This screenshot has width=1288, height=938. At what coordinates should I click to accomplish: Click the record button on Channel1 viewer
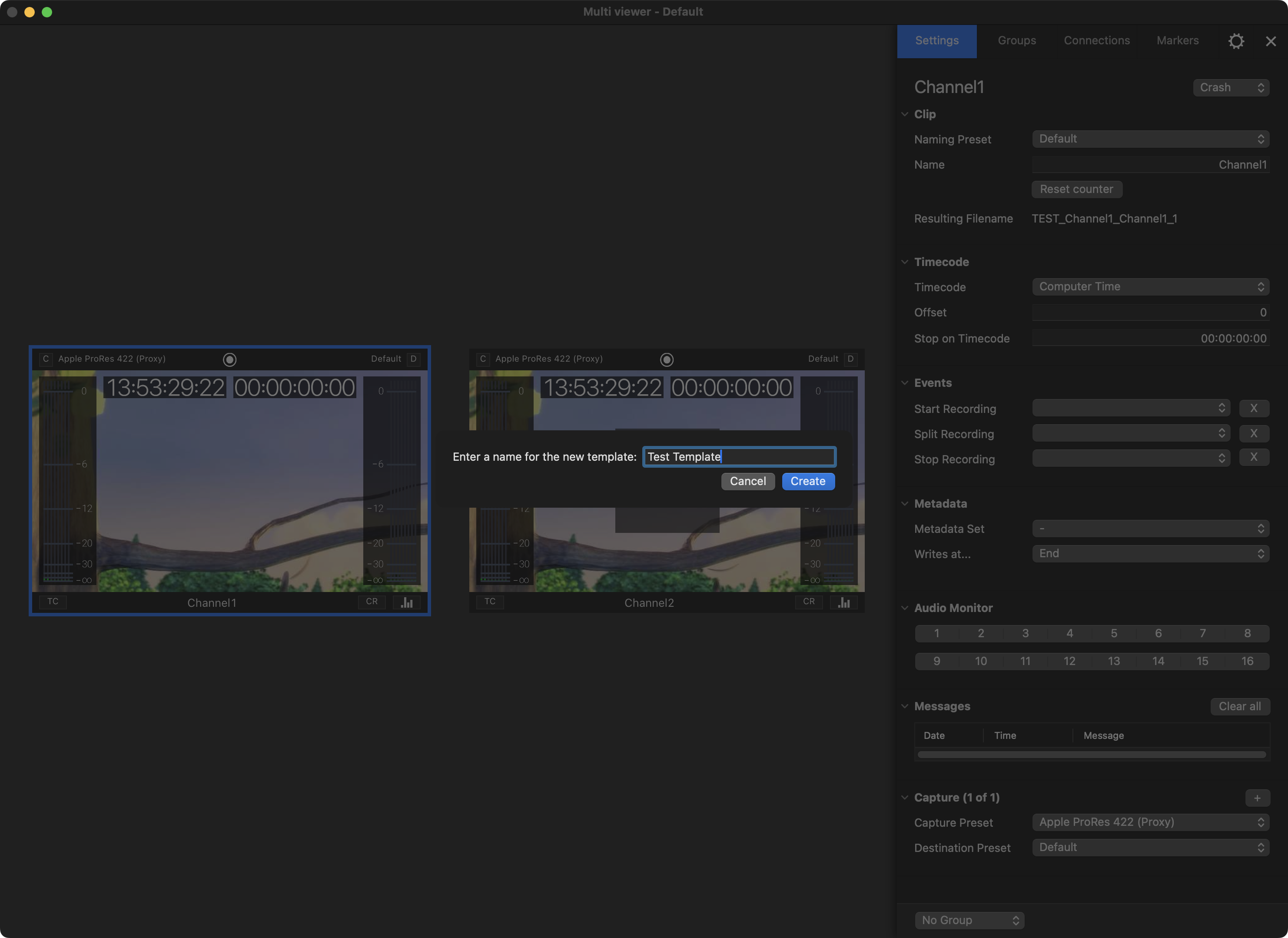tap(229, 359)
